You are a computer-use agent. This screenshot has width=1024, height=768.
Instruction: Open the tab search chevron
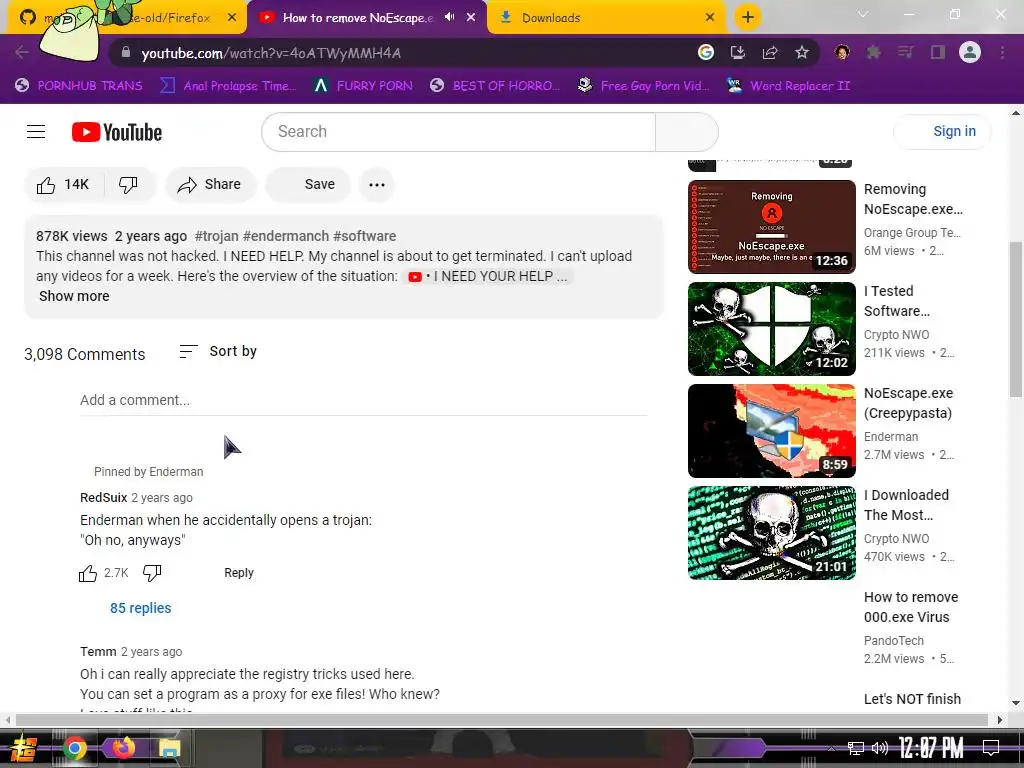tap(863, 14)
